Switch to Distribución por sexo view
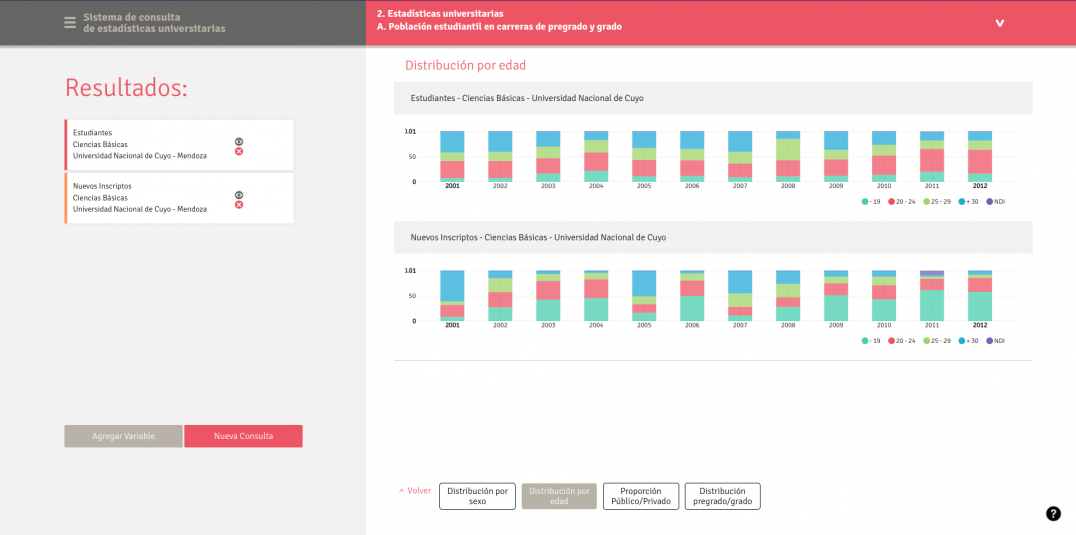The width and height of the screenshot is (1076, 535). (477, 497)
